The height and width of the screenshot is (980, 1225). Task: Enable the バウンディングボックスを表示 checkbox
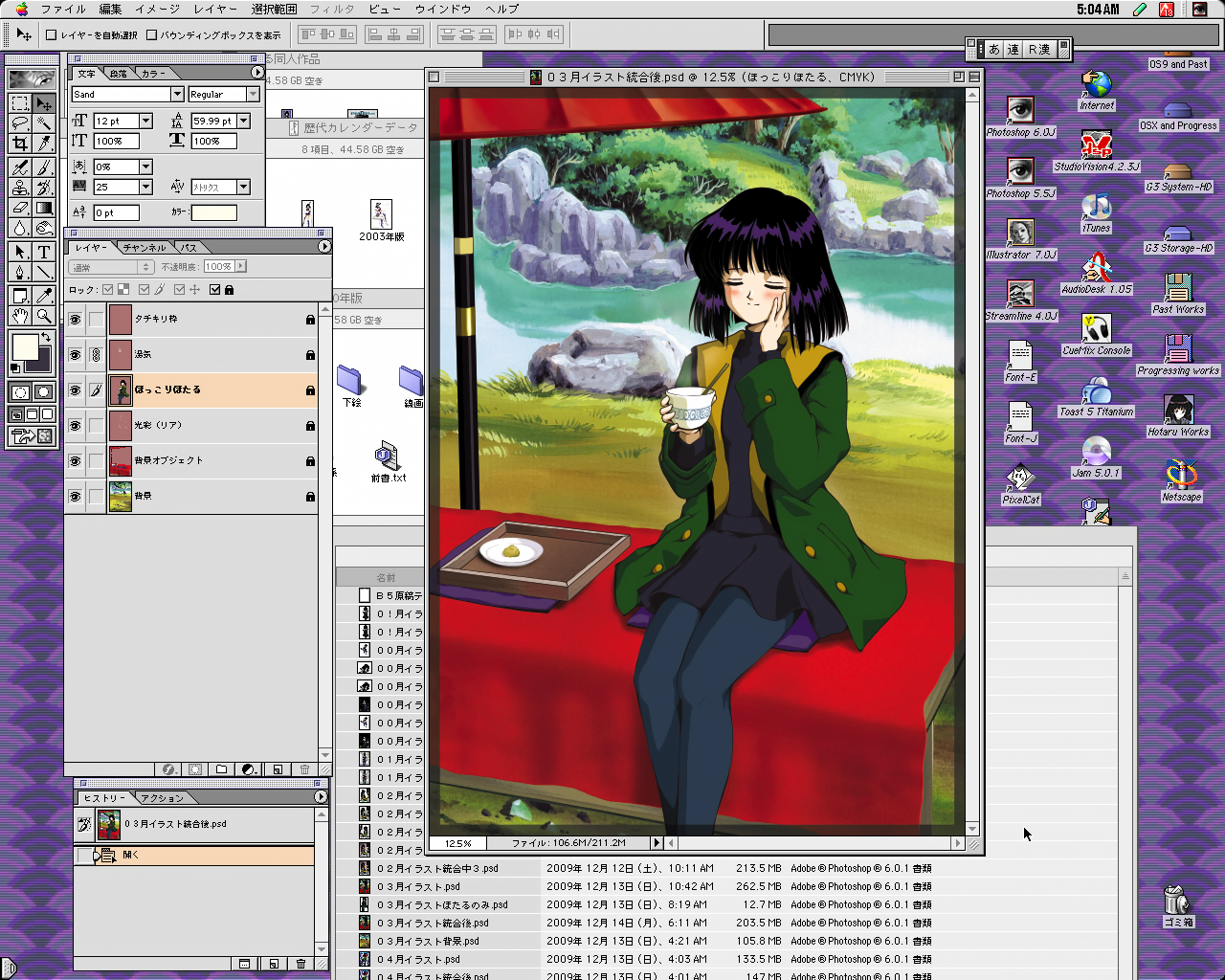(x=151, y=35)
